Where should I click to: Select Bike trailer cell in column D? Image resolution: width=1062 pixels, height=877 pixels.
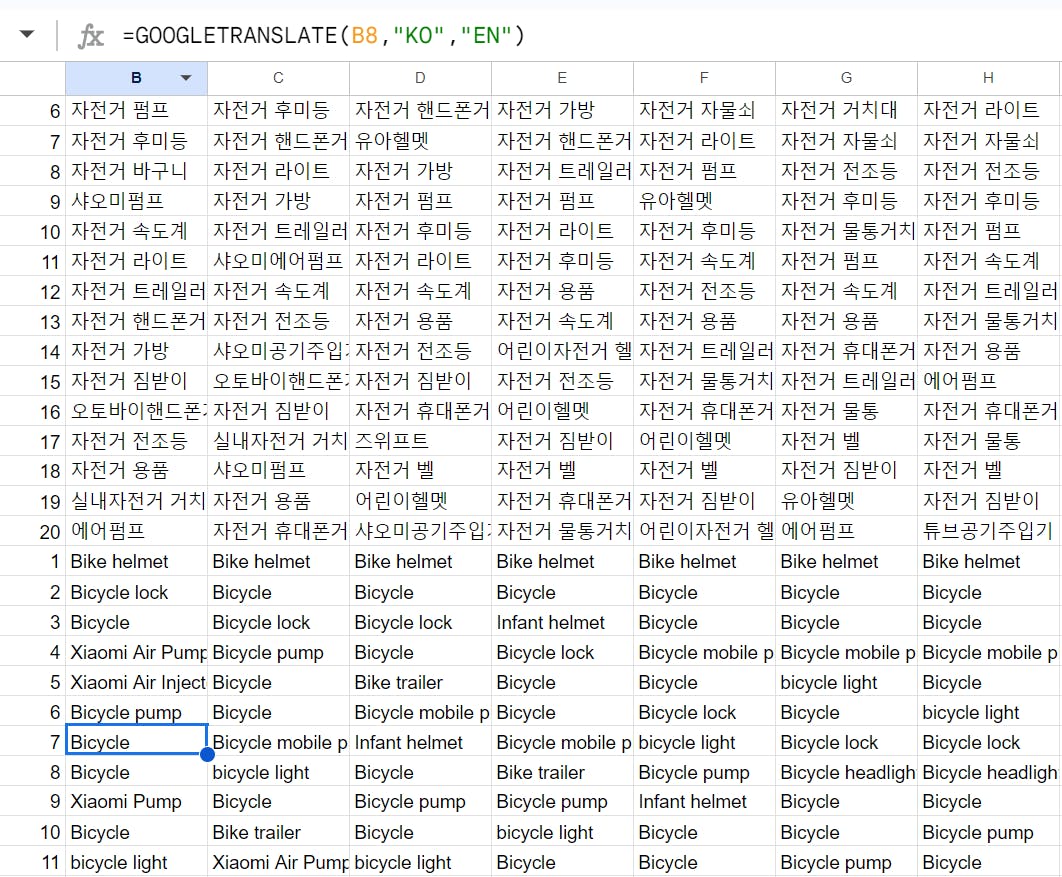click(421, 682)
